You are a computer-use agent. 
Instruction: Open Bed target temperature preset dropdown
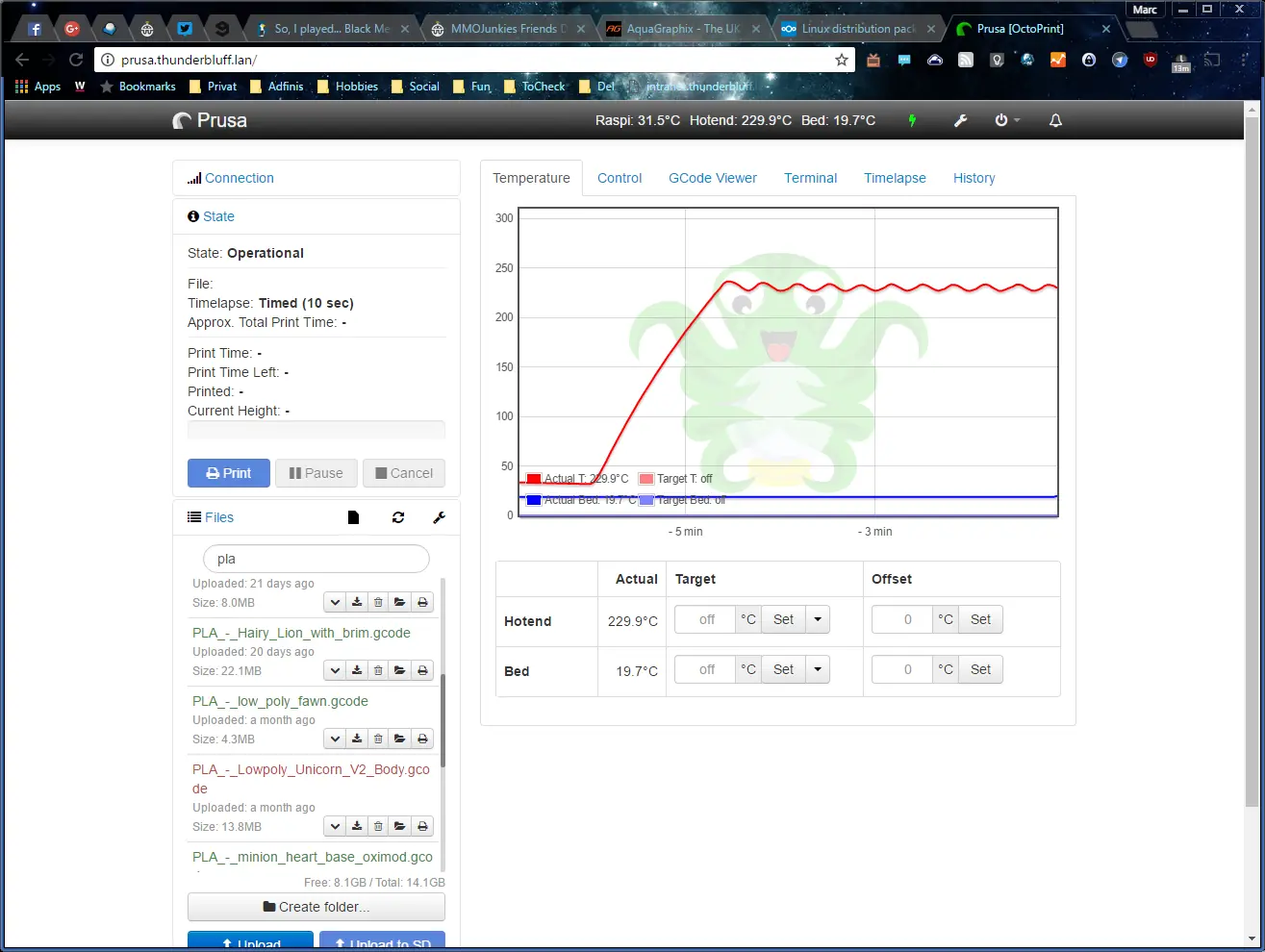point(818,669)
